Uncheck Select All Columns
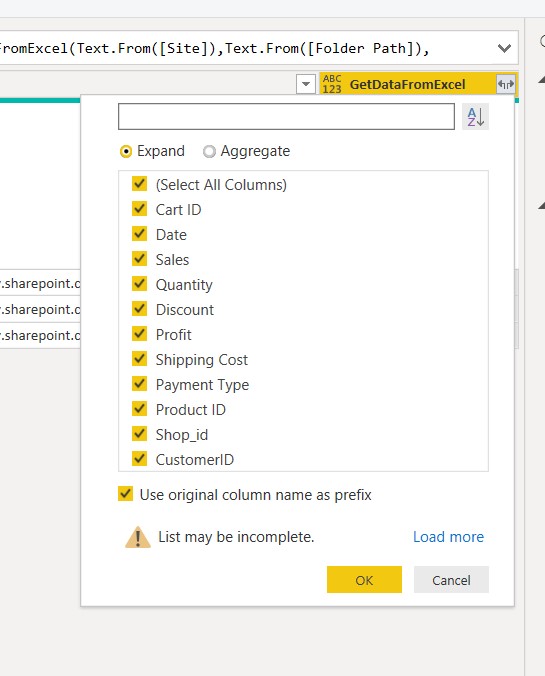This screenshot has height=676, width=545. [139, 184]
